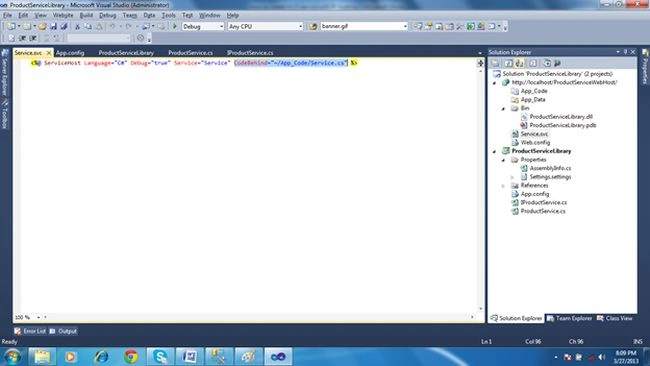Screen dimensions: 650x366
Task: Collapse the Properties folder node
Action: click(x=503, y=160)
